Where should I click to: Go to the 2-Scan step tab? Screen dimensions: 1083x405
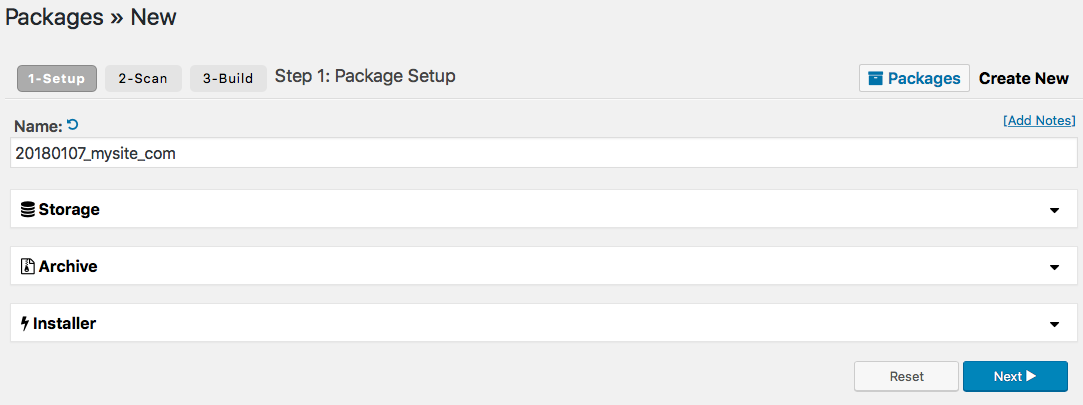(143, 78)
